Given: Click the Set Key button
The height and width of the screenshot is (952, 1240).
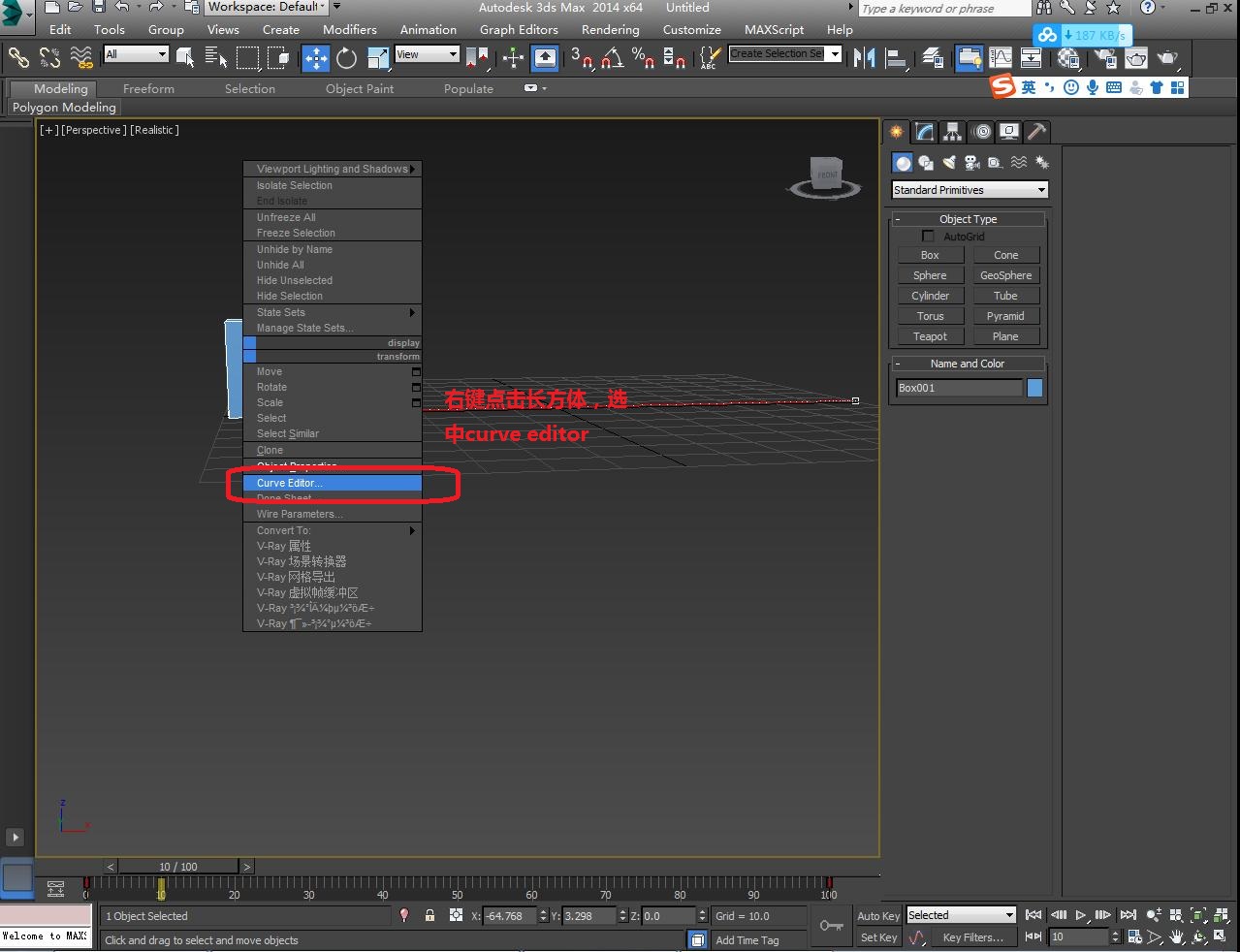Looking at the screenshot, I should click(x=878, y=937).
